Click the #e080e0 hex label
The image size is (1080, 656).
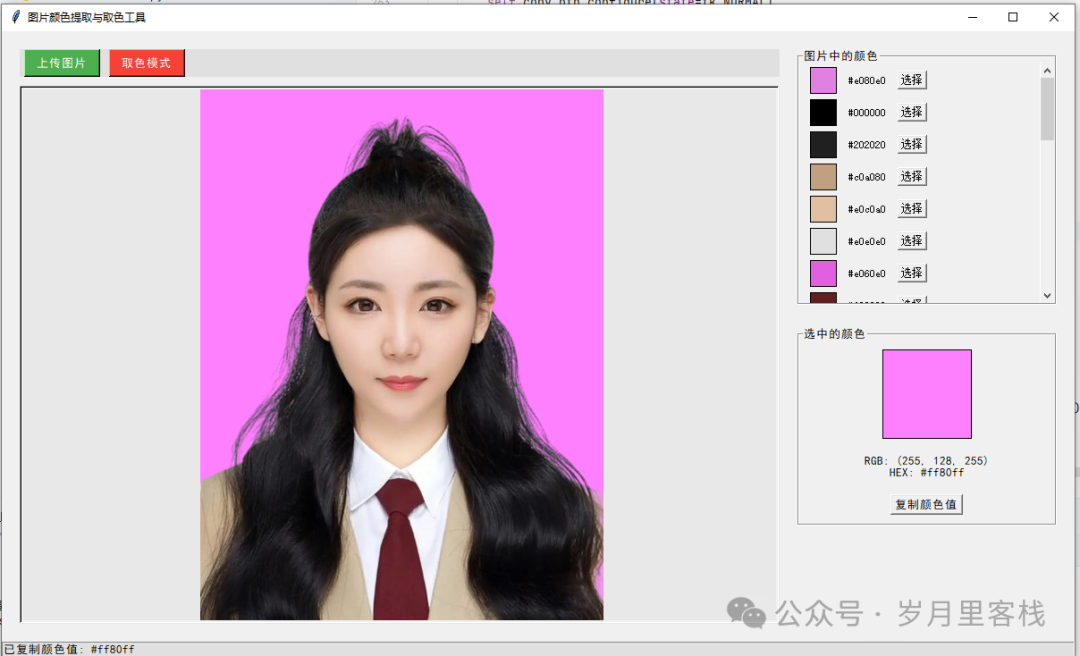point(866,81)
